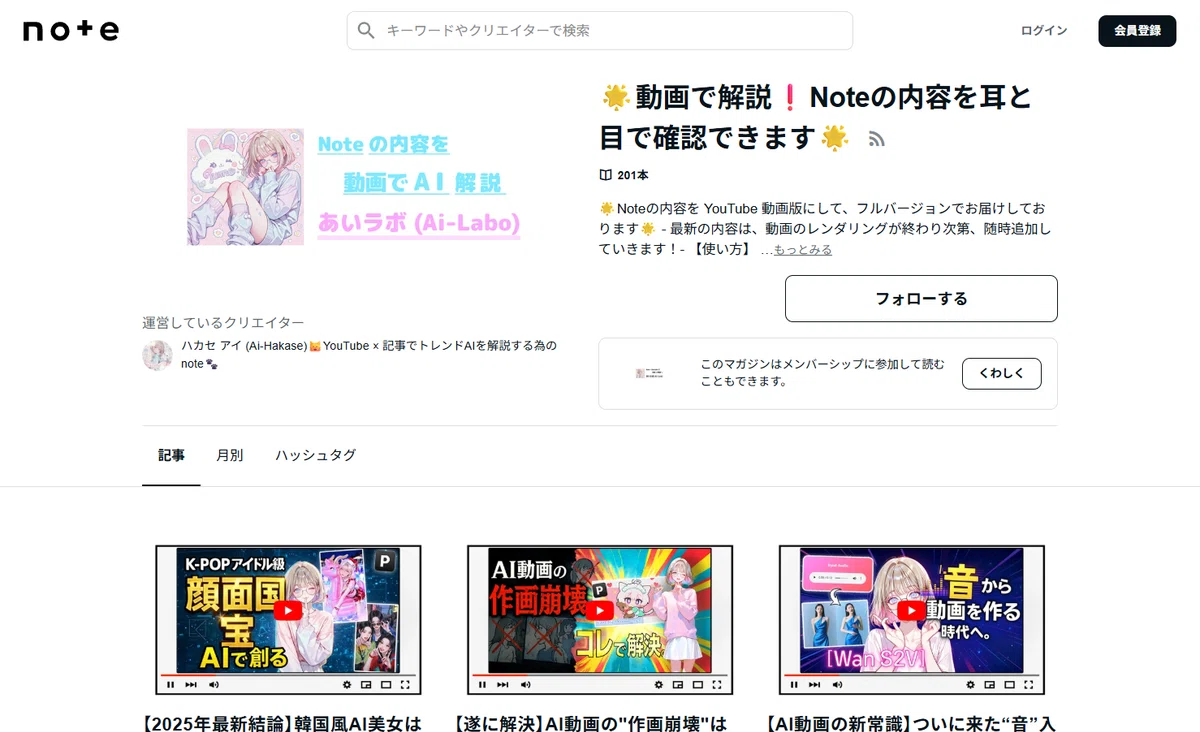Open the ハカセ アイ creator avatar
This screenshot has height=732, width=1200.
click(157, 355)
